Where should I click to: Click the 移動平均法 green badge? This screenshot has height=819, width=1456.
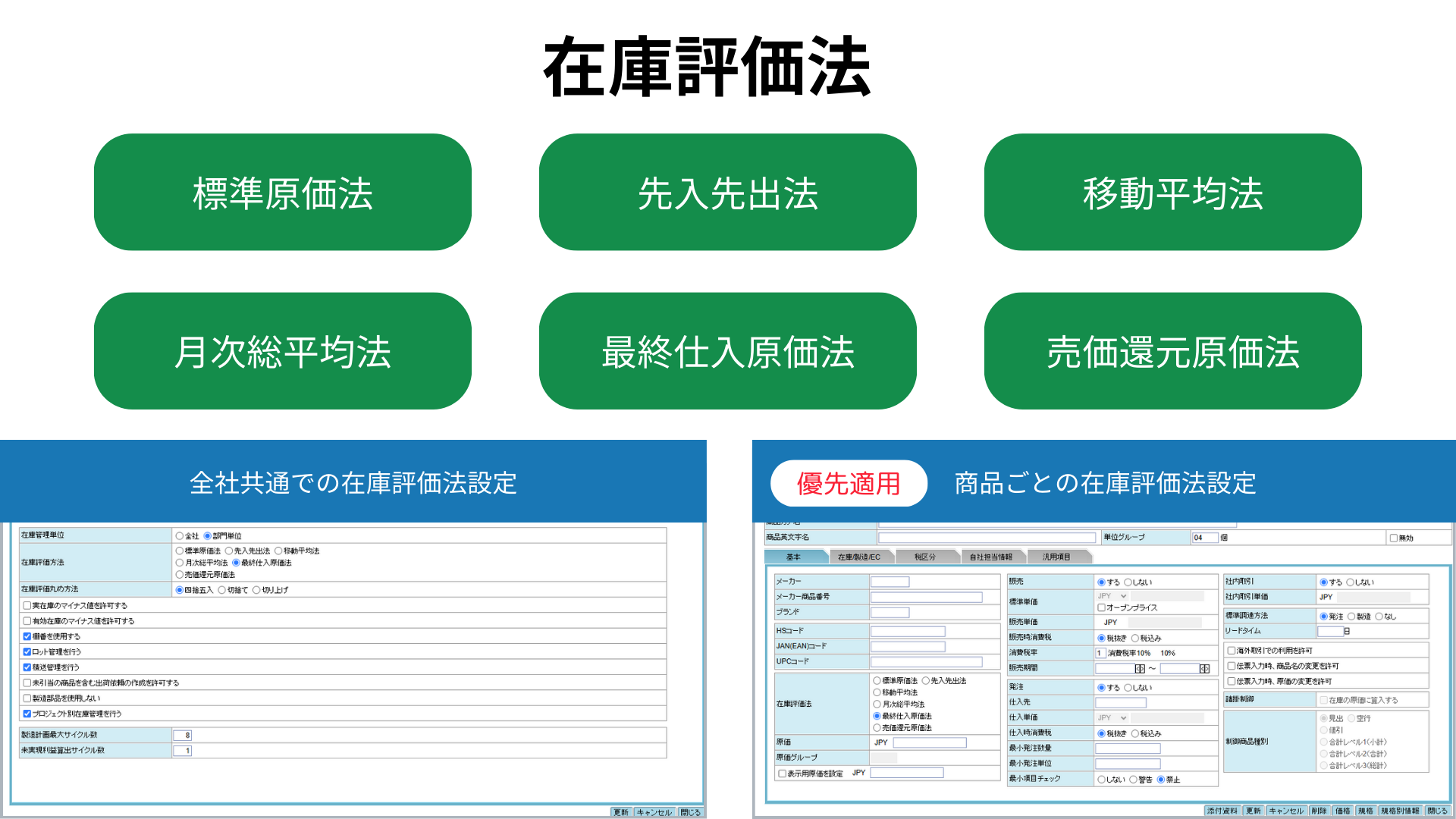click(x=1172, y=193)
